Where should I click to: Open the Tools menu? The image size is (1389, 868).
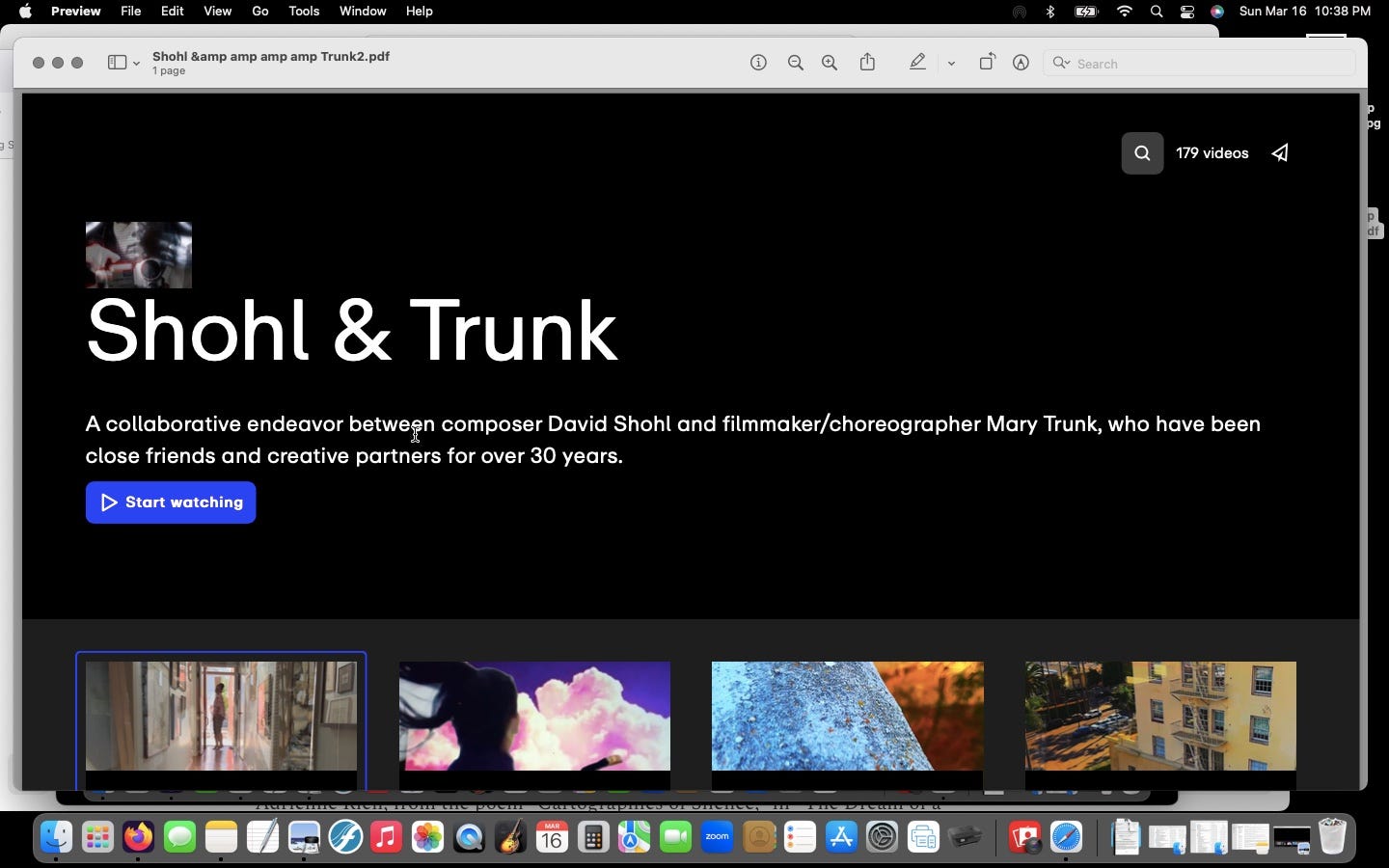coord(304,12)
